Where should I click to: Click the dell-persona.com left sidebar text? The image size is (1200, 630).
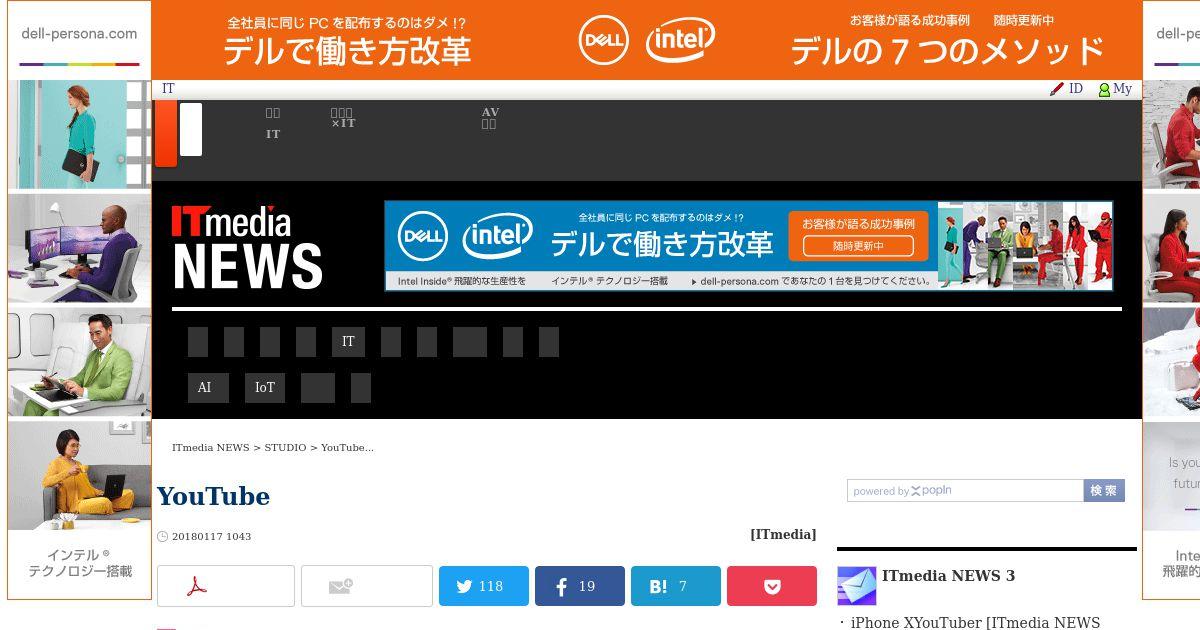pyautogui.click(x=79, y=33)
